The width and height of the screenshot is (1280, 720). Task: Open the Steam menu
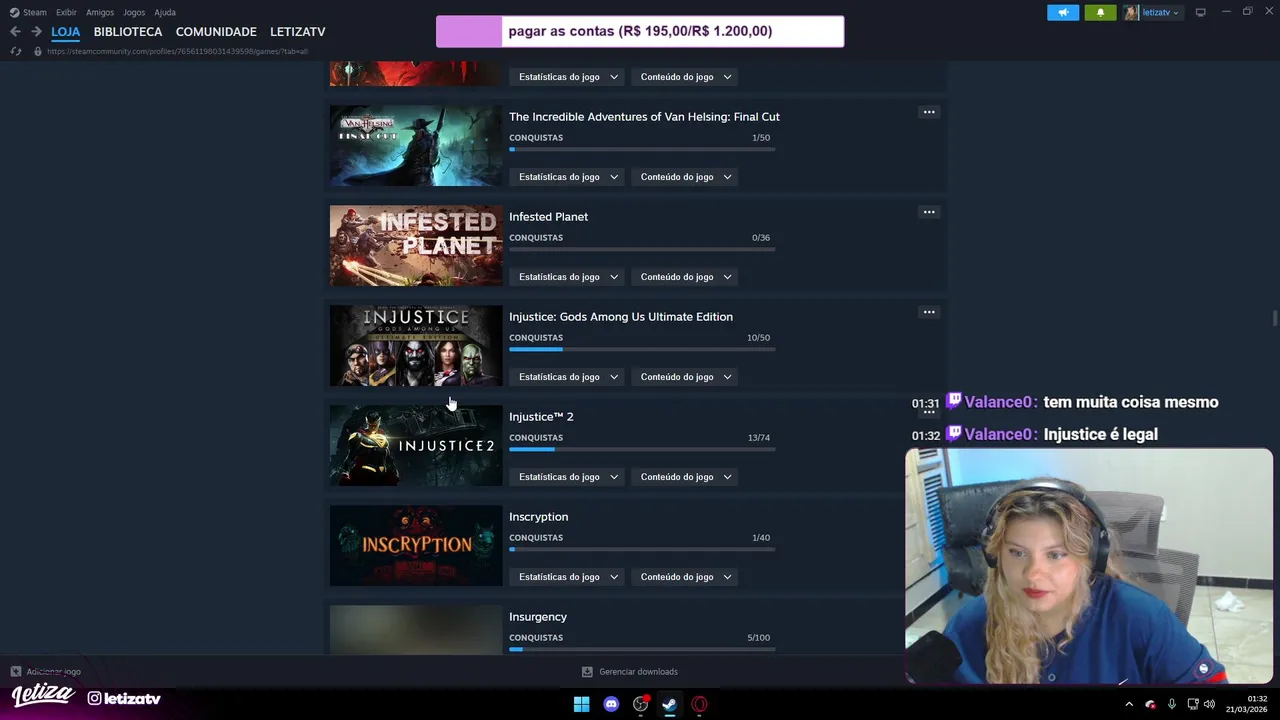(35, 12)
